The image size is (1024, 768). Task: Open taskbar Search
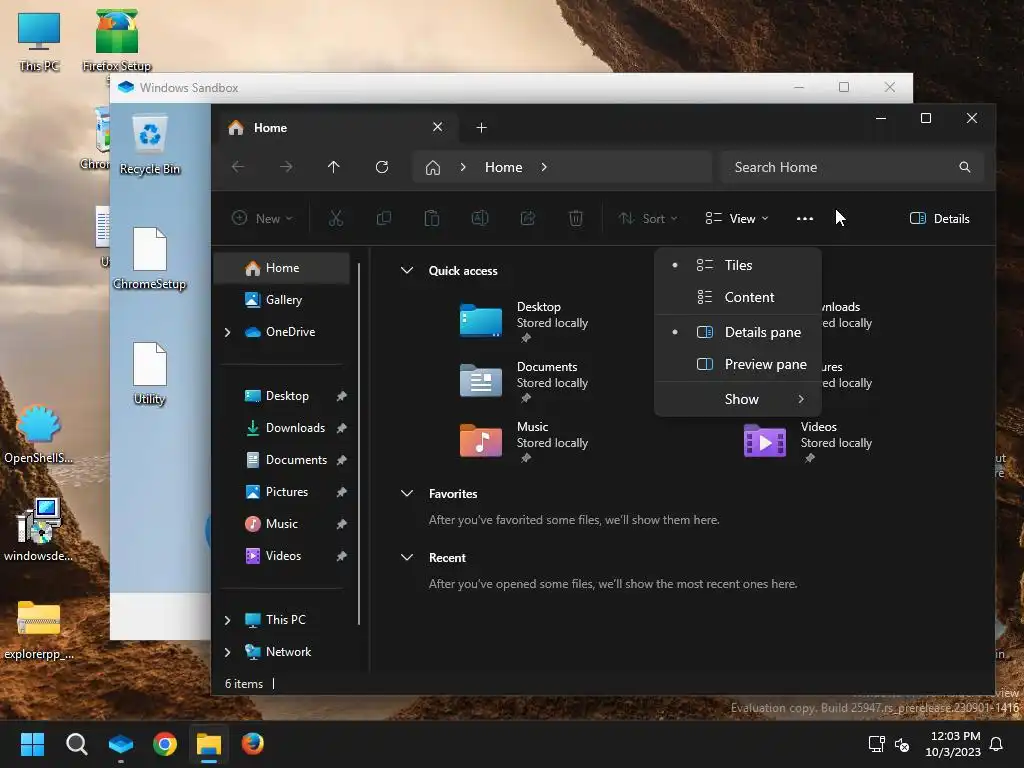[76, 744]
